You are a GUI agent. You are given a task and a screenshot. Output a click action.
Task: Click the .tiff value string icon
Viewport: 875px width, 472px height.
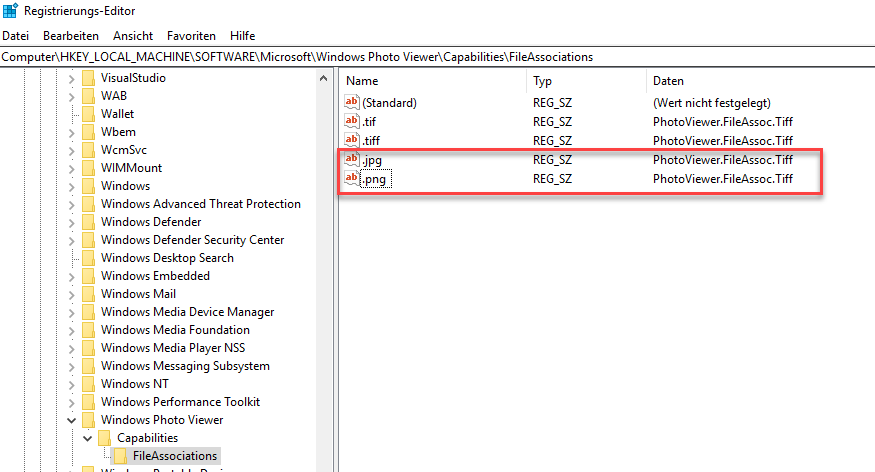pos(352,140)
